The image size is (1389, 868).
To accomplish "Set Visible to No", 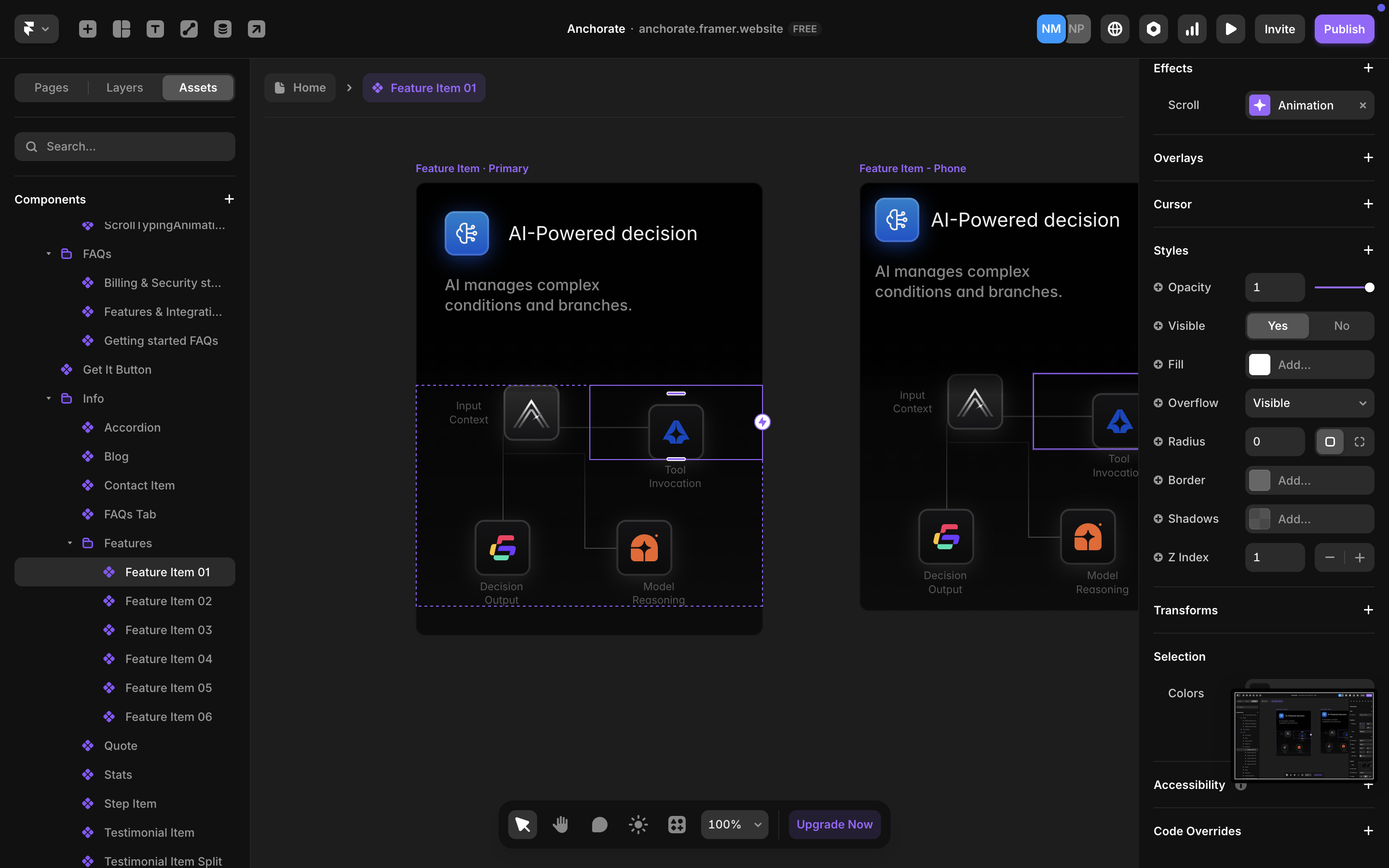I will click(x=1341, y=325).
